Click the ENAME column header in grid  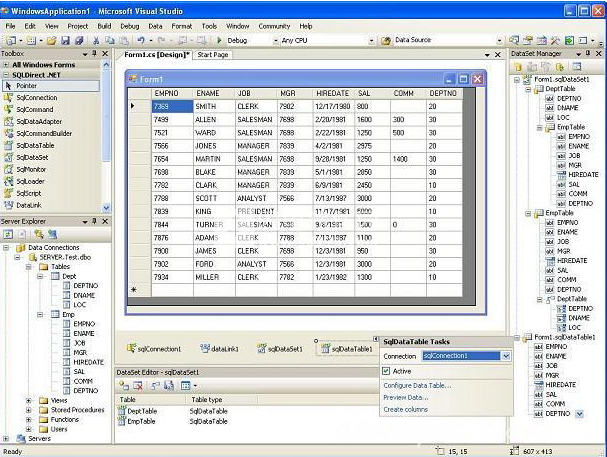click(x=214, y=93)
